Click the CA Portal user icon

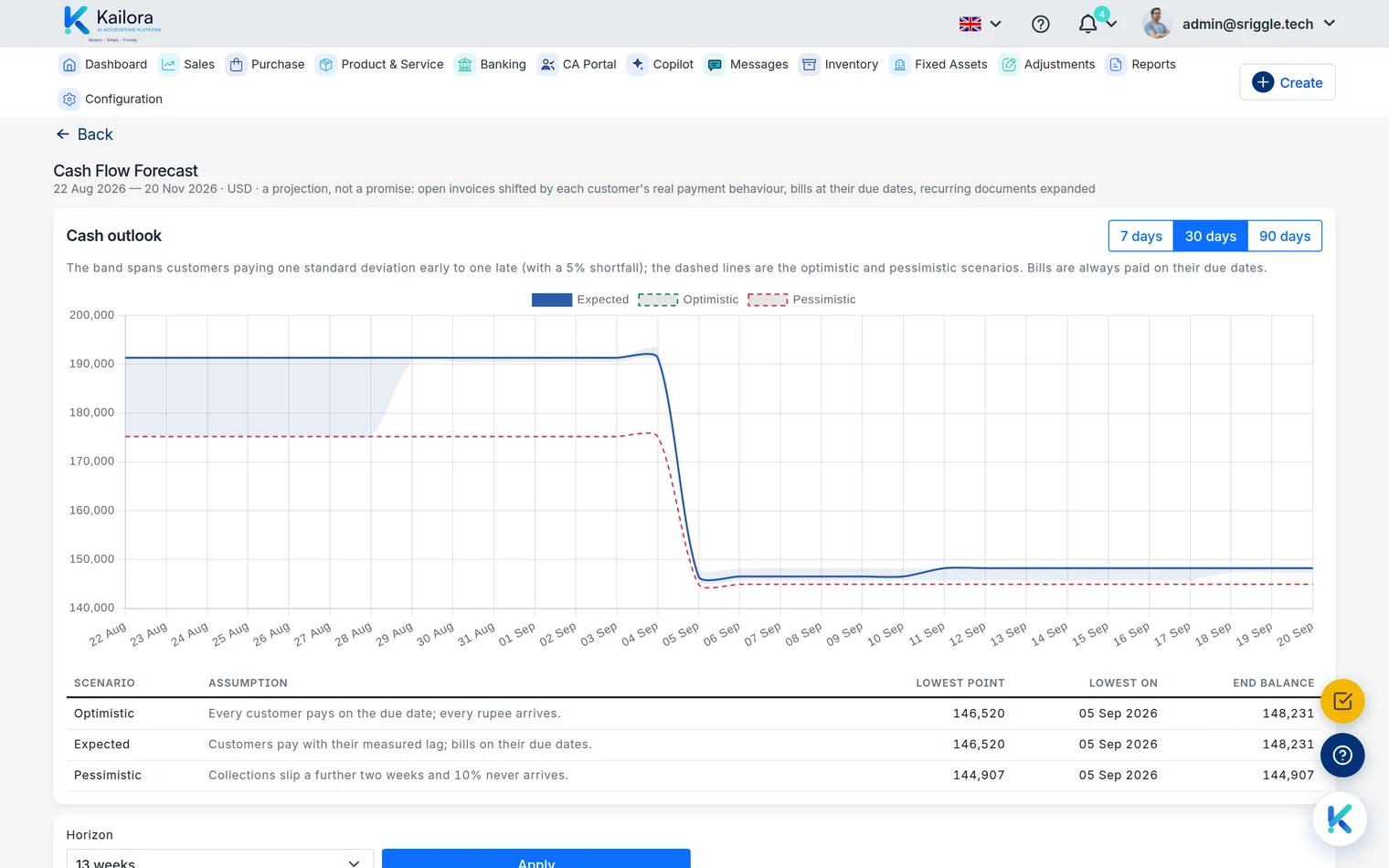tap(547, 65)
